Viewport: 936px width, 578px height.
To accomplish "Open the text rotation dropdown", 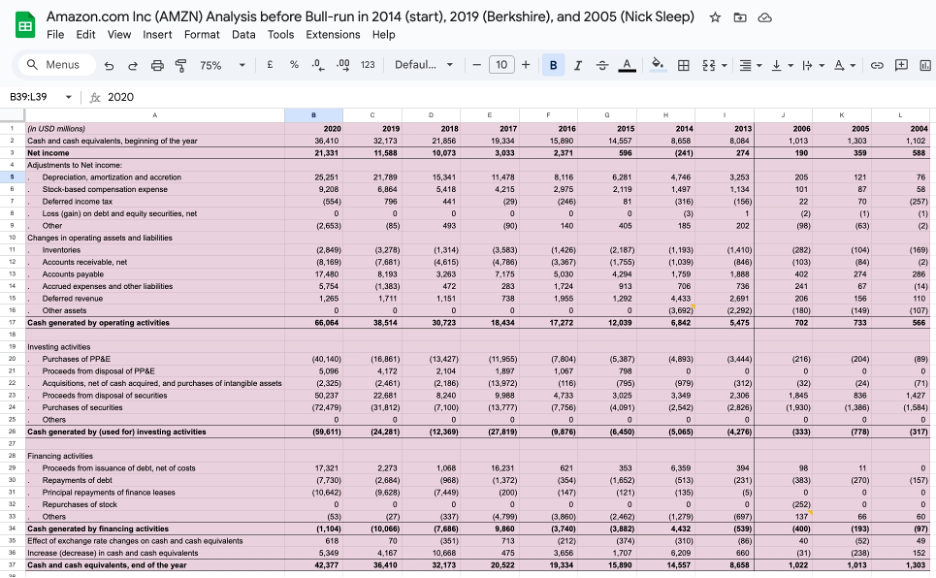I will 844,65.
